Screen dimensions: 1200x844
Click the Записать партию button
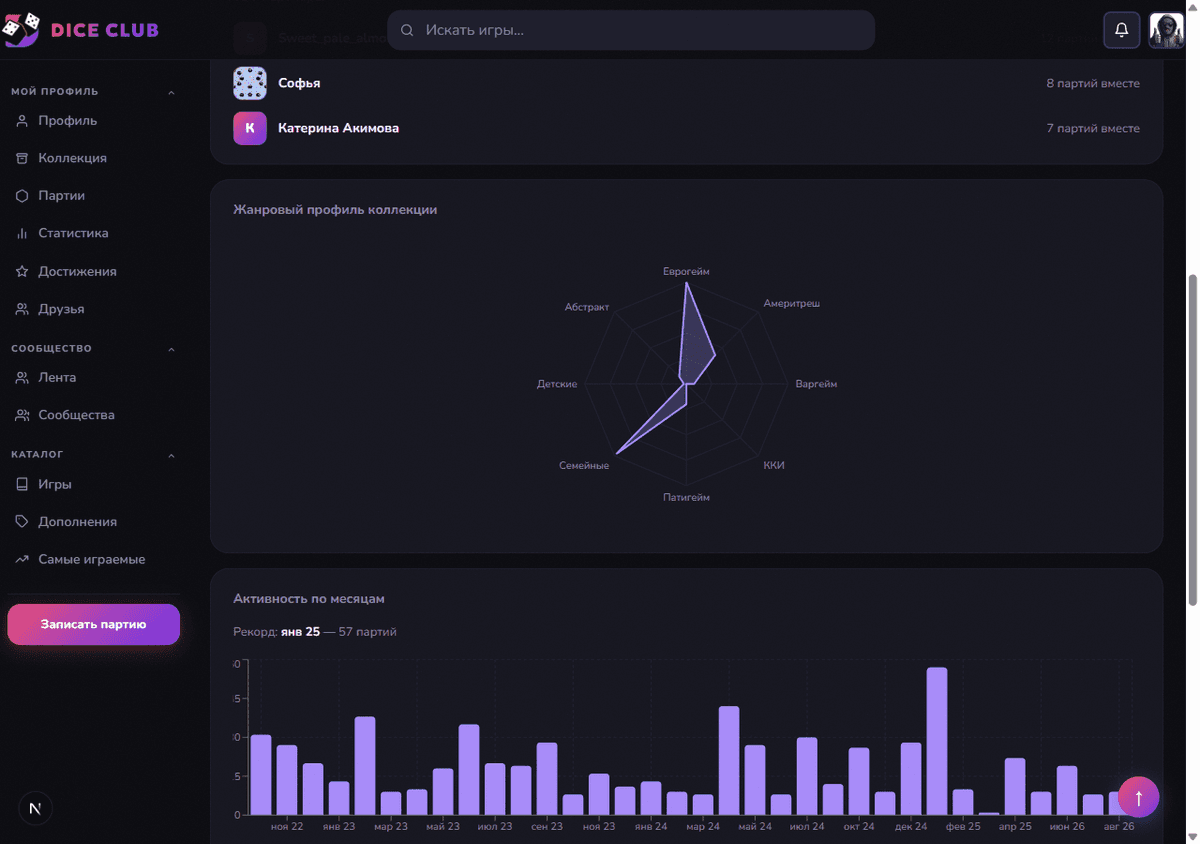93,624
